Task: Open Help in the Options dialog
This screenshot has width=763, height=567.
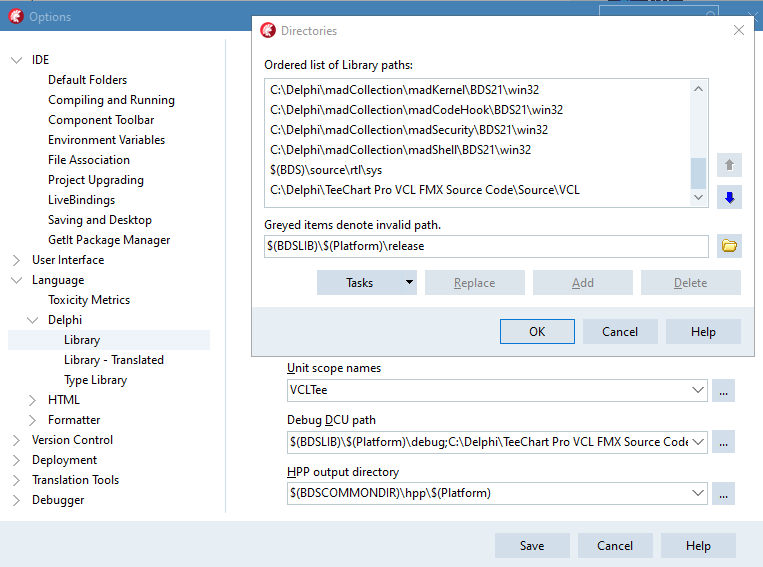Action: [x=698, y=546]
